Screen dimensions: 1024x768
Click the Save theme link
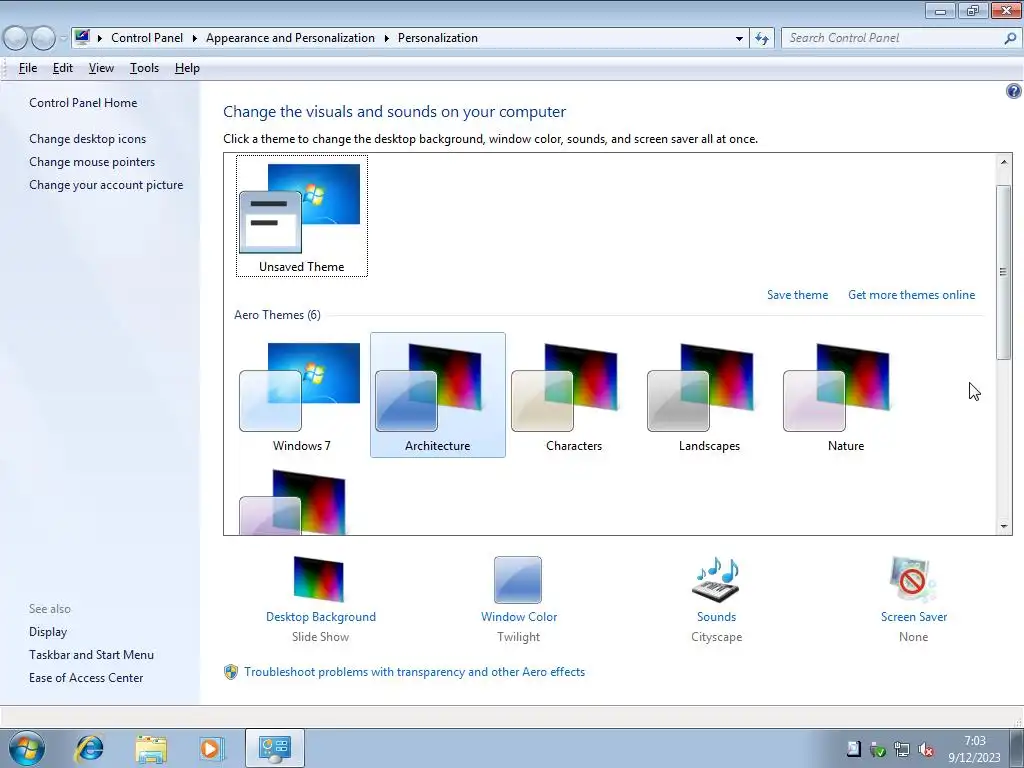(x=797, y=295)
